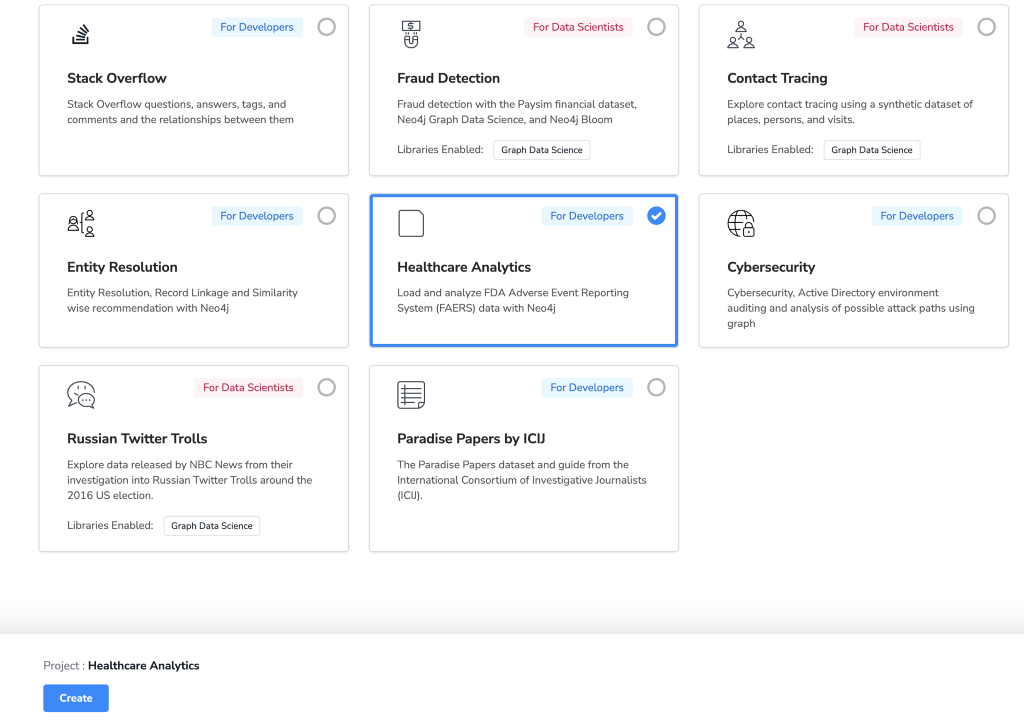
Task: Click the Russian Twitter Trolls card title
Action: click(137, 439)
